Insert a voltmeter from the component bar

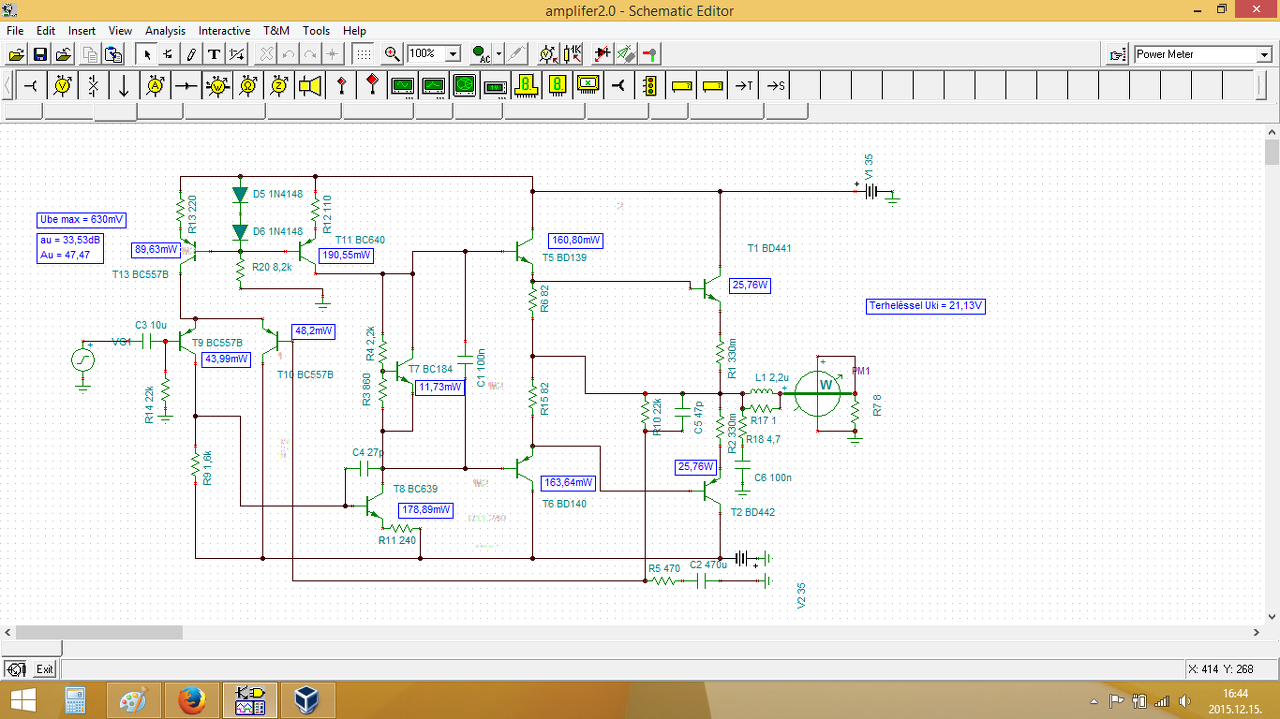click(62, 86)
